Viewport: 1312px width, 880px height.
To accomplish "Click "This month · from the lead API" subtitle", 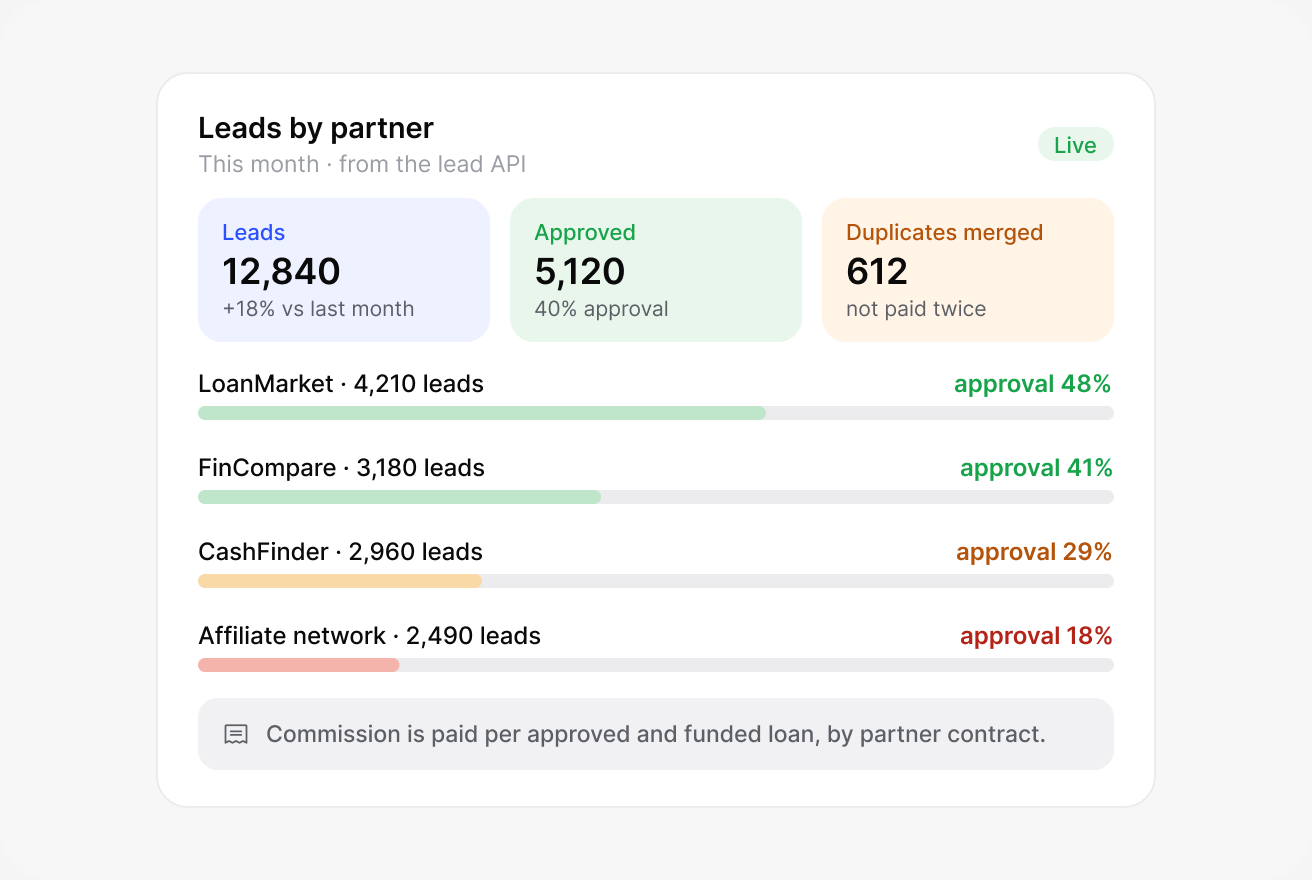I will tap(362, 164).
